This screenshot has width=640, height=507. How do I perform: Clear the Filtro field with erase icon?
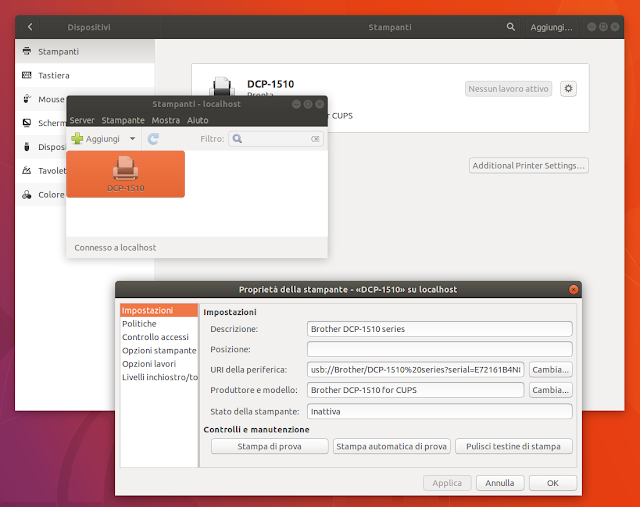click(315, 139)
